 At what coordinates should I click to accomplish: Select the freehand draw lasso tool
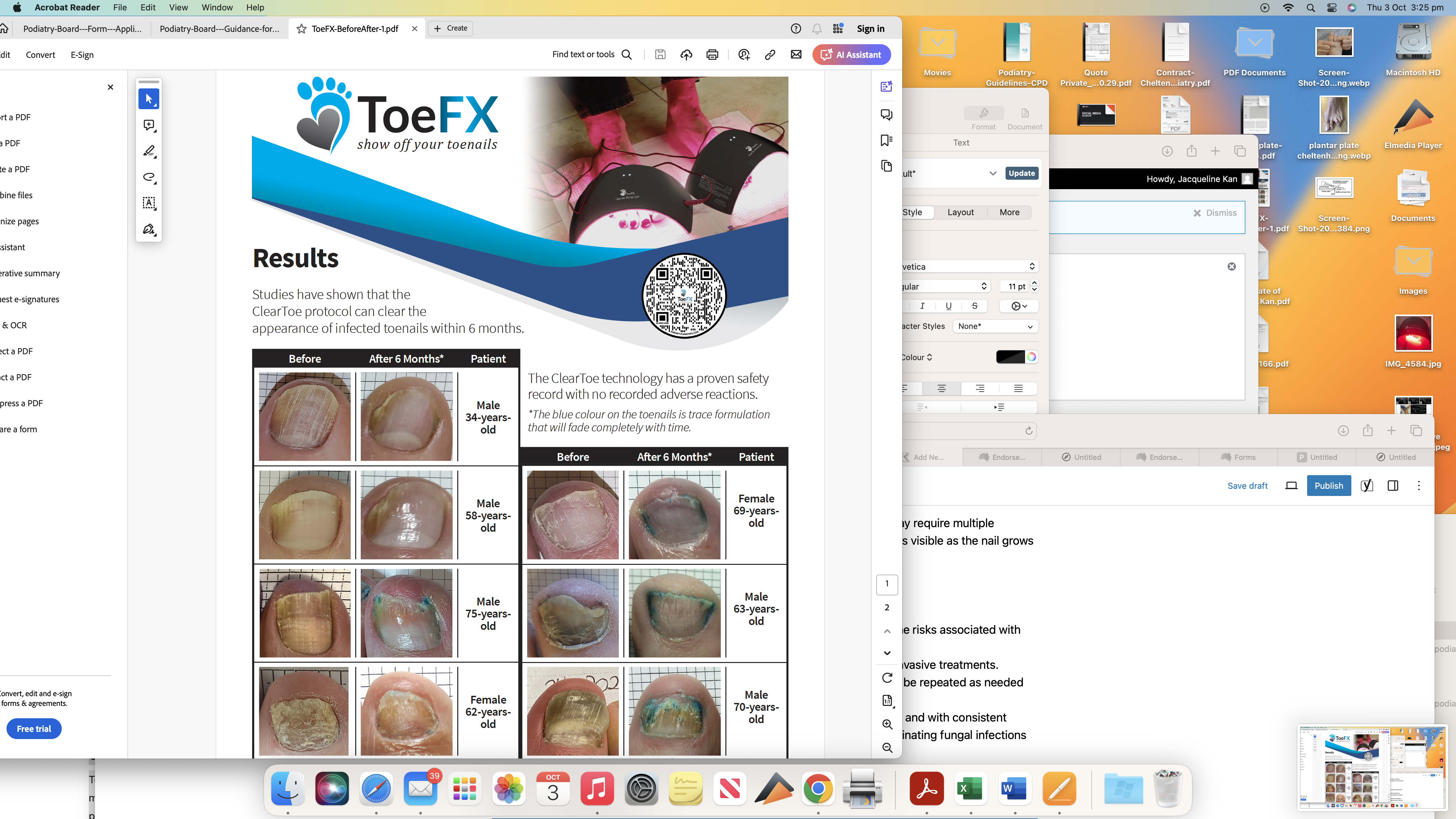pos(149,177)
